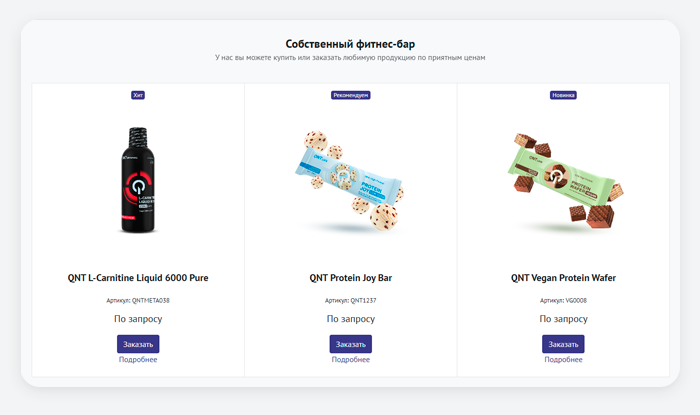The height and width of the screenshot is (415, 700).
Task: Order QNT L-Carnitine Liquid with Заказать
Action: point(138,344)
